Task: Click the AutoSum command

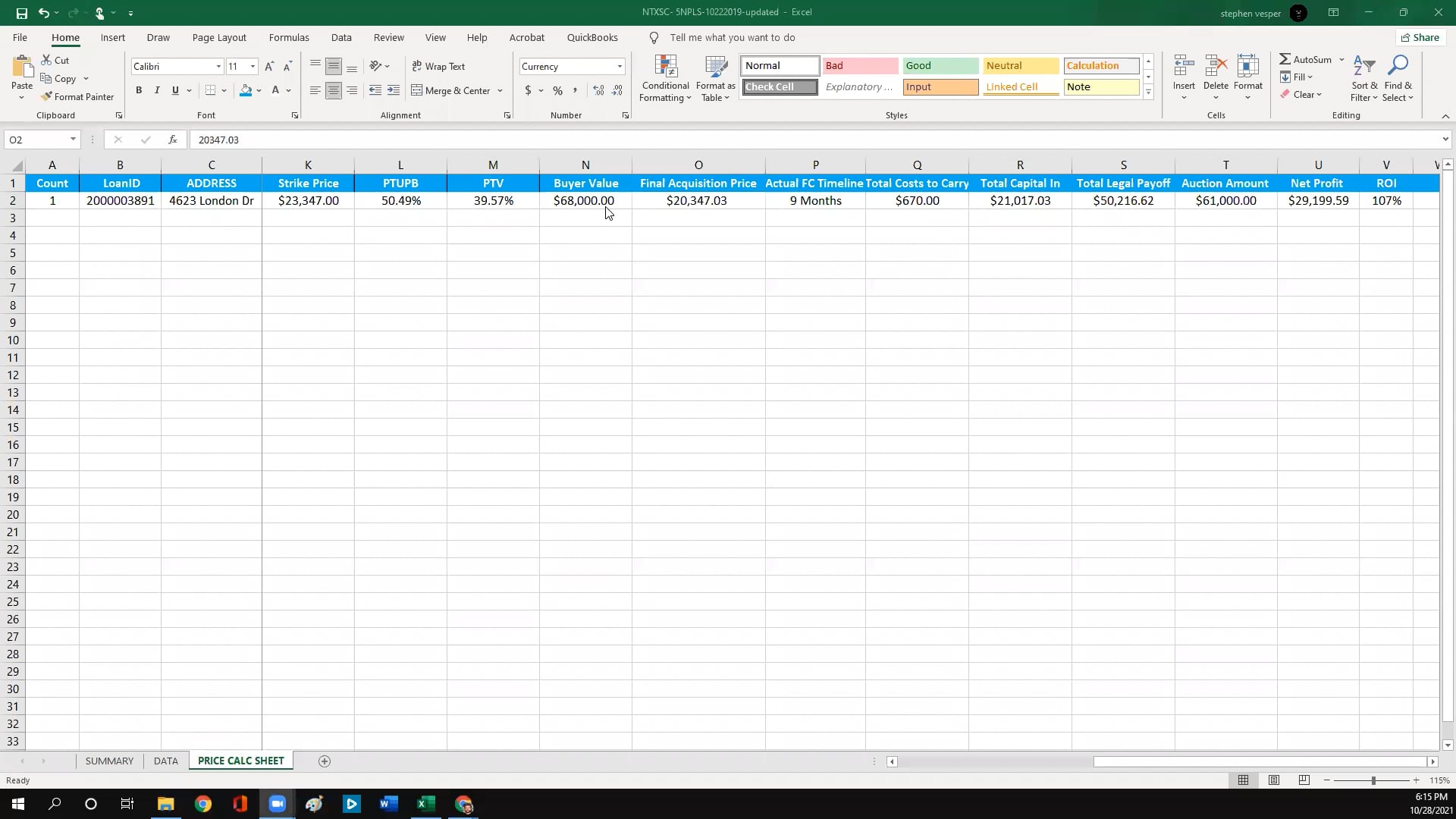Action: pyautogui.click(x=1309, y=59)
